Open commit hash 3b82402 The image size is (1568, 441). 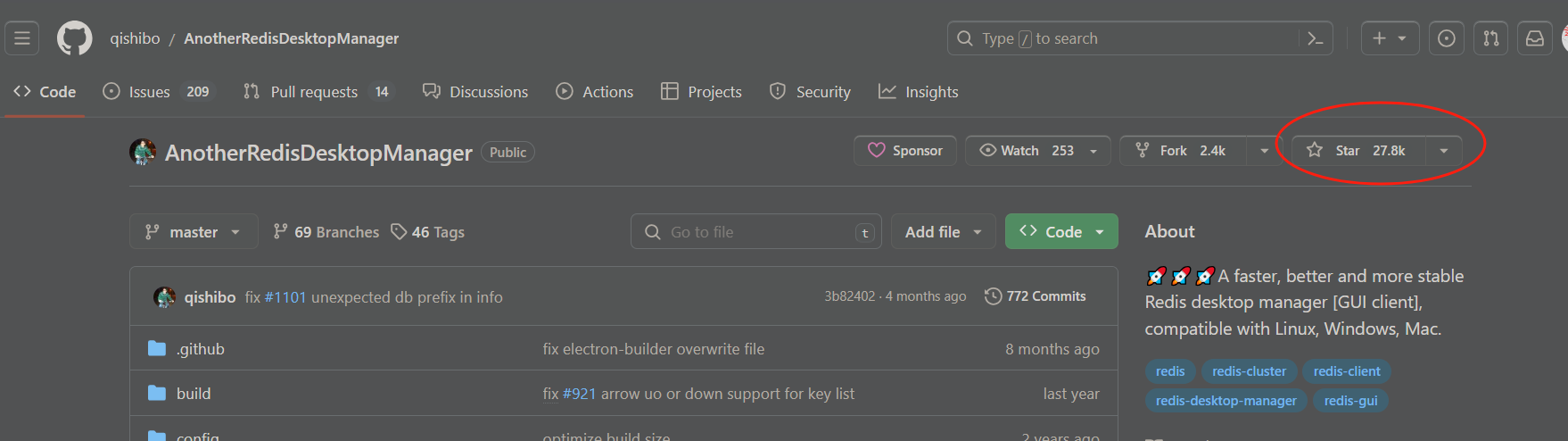(850, 296)
